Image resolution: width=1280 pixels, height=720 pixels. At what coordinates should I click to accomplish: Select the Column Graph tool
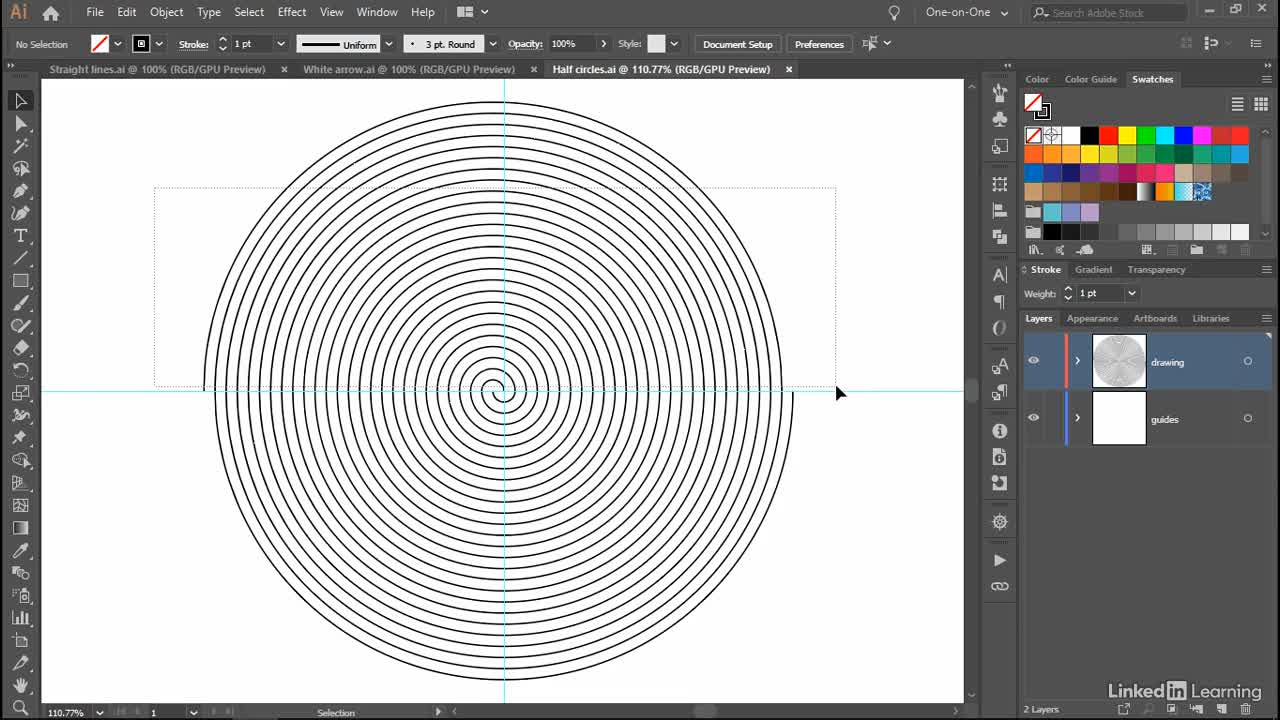[x=20, y=618]
